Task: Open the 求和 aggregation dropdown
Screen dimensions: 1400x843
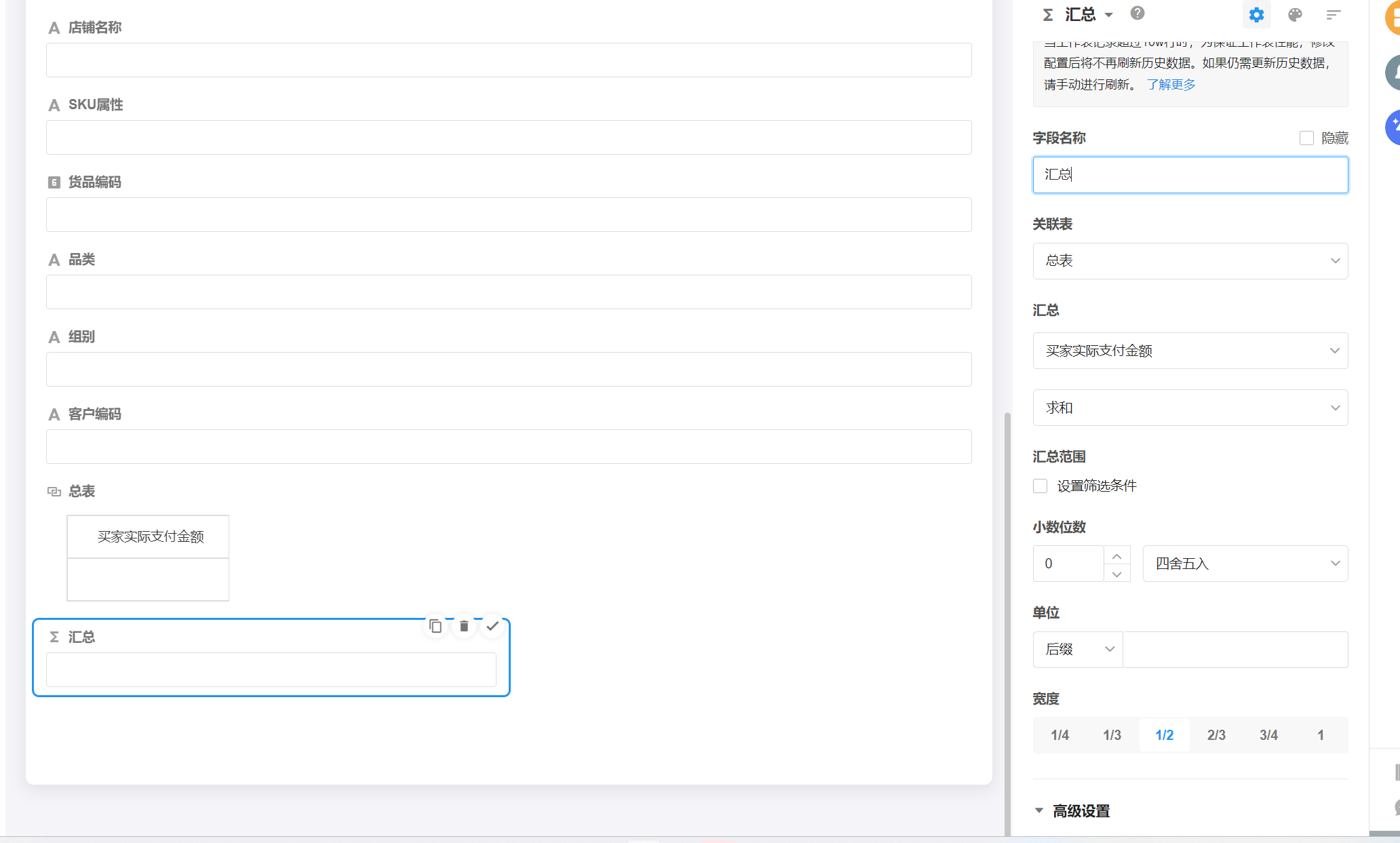Action: click(x=1335, y=408)
